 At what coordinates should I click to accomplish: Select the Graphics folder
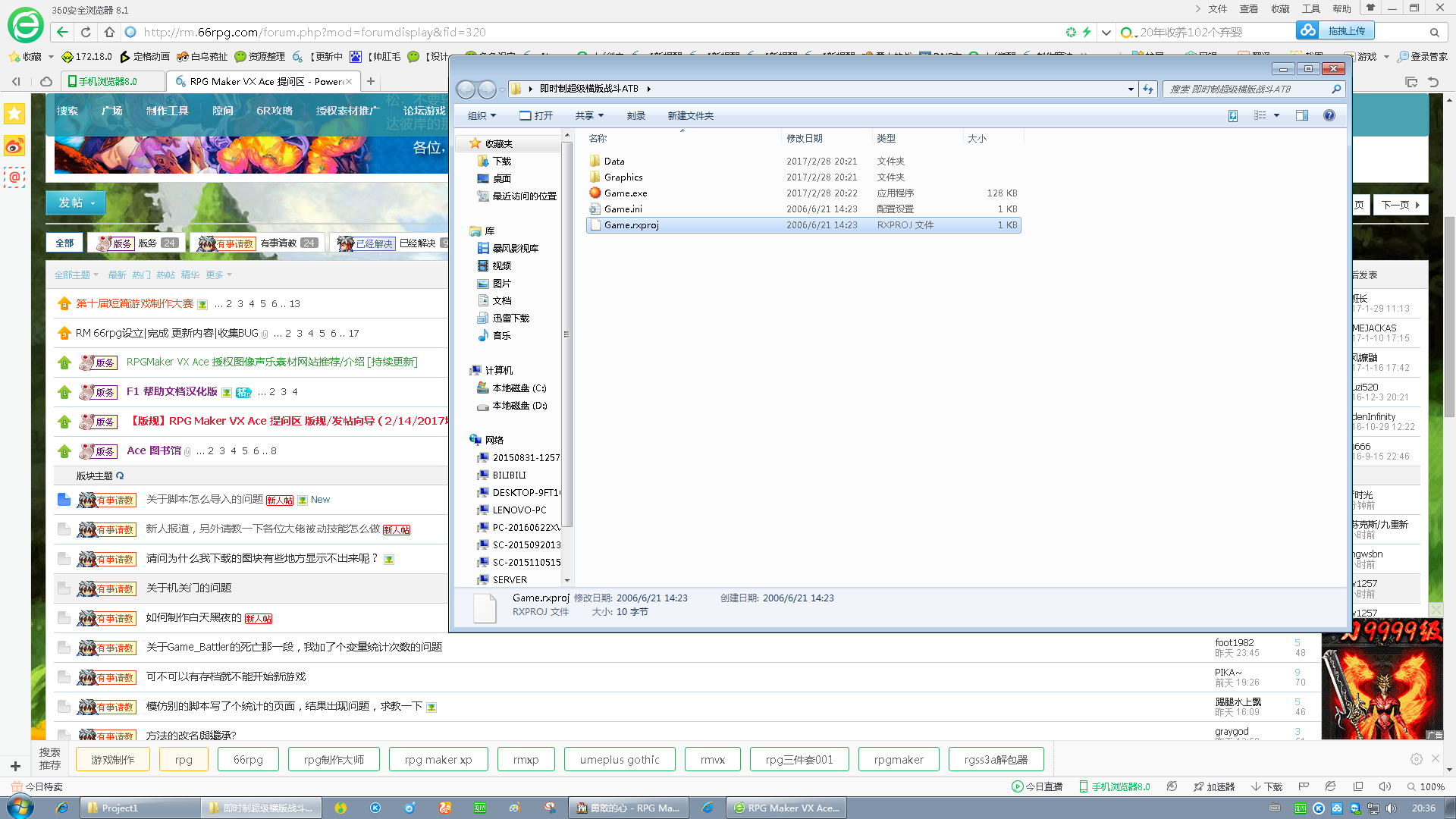coord(623,177)
